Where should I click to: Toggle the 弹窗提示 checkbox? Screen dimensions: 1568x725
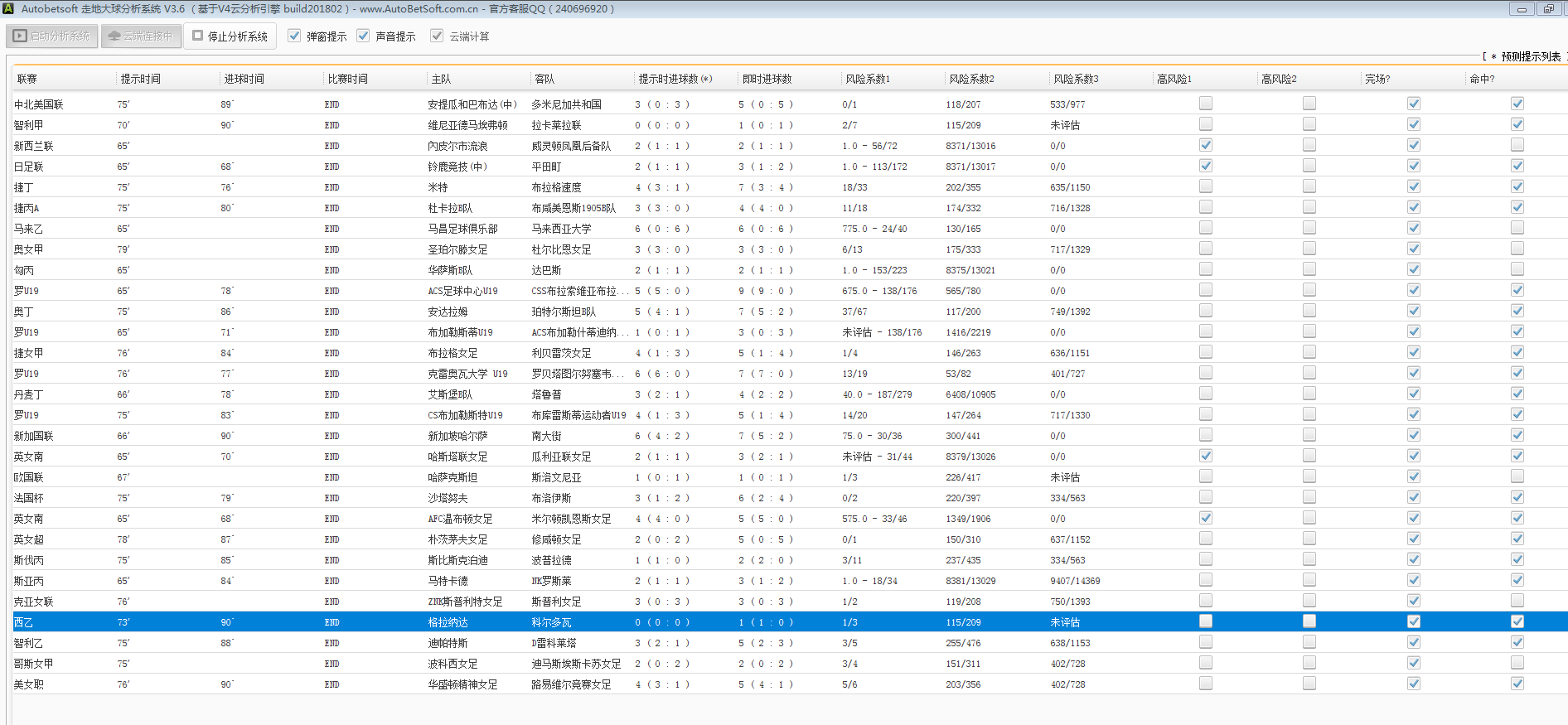[x=294, y=36]
